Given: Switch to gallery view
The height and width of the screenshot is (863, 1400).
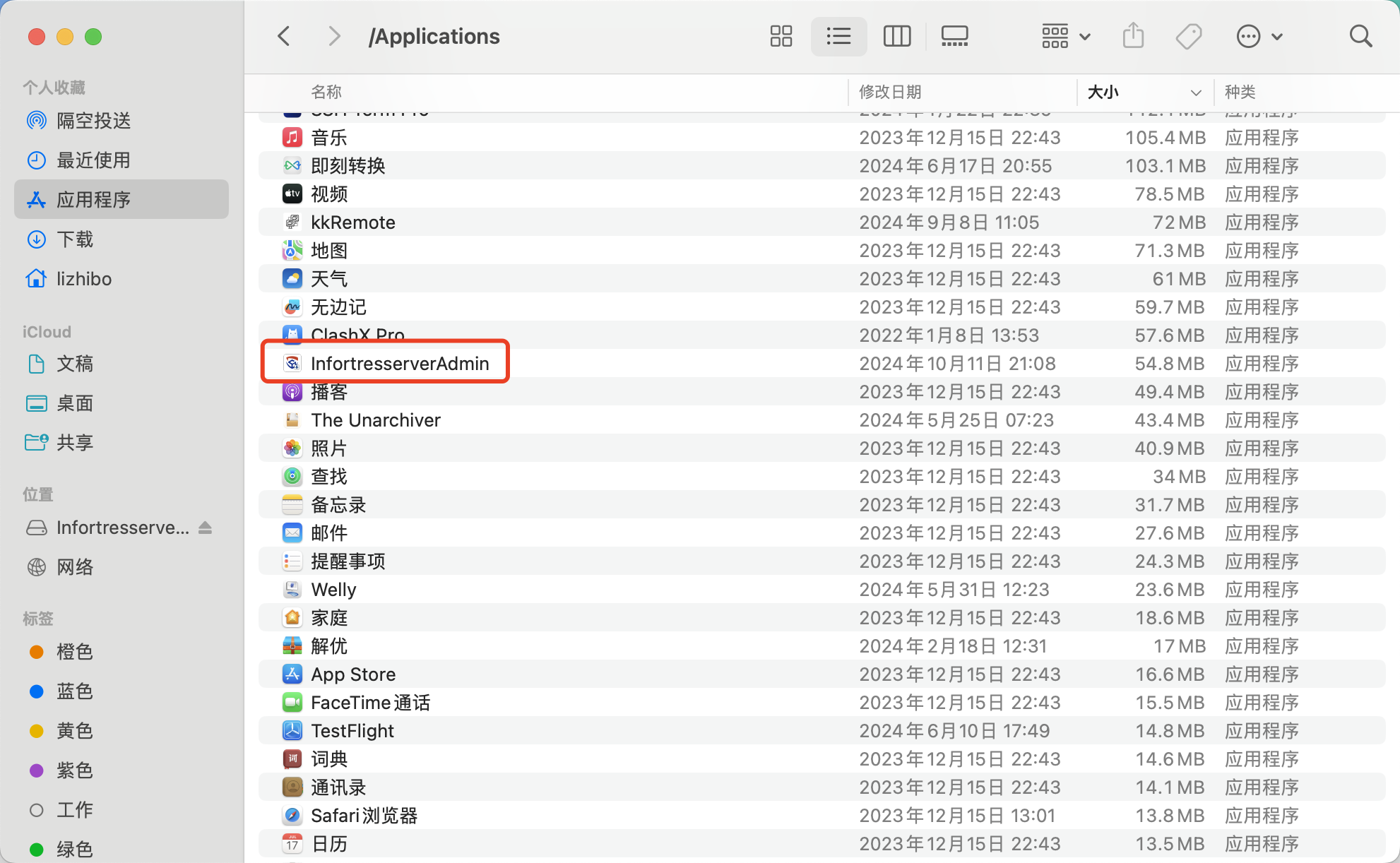Looking at the screenshot, I should 954,36.
